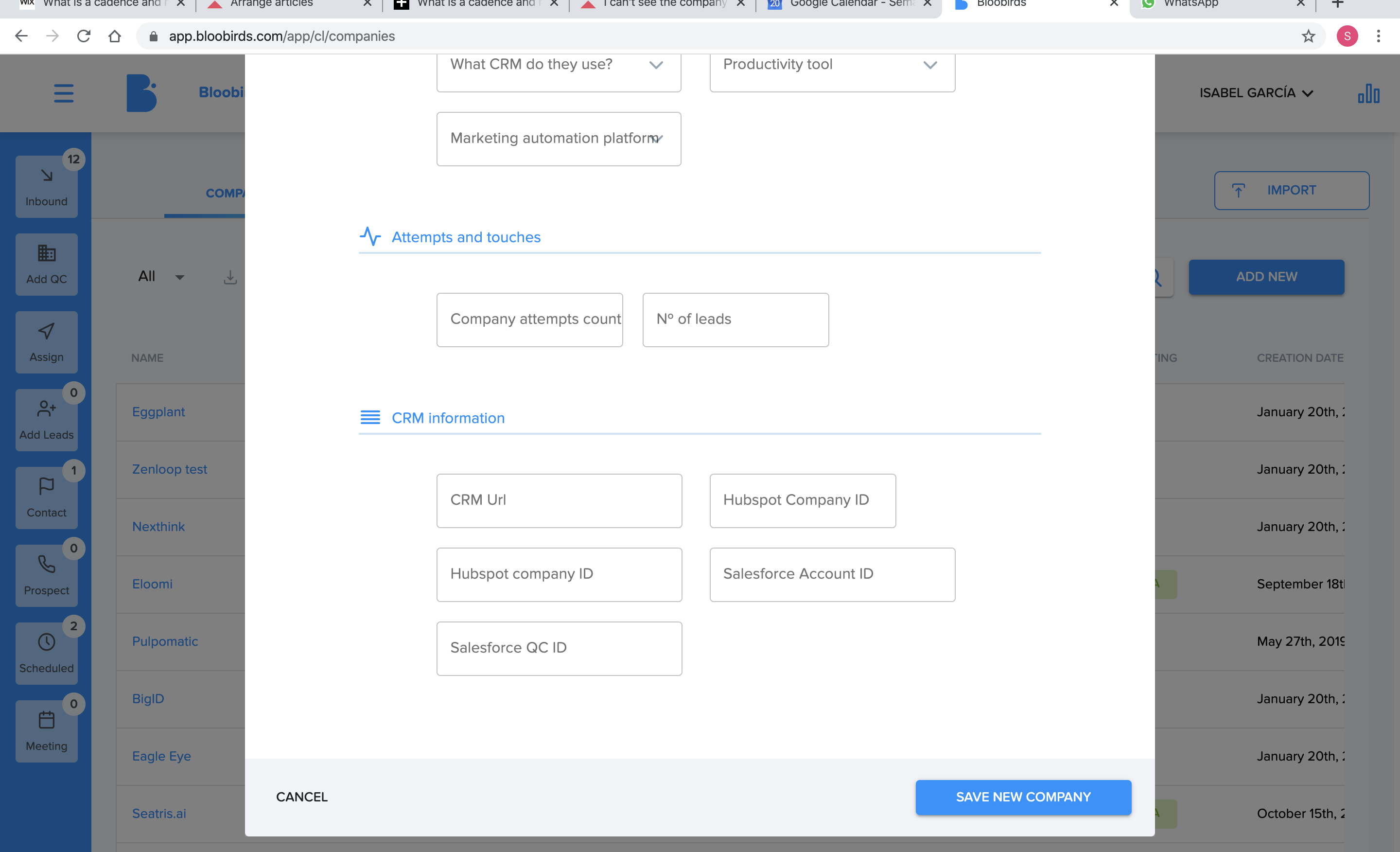Screen dimensions: 1400x852
Task: Click the CREATION DATE column header
Action: [x=1299, y=358]
